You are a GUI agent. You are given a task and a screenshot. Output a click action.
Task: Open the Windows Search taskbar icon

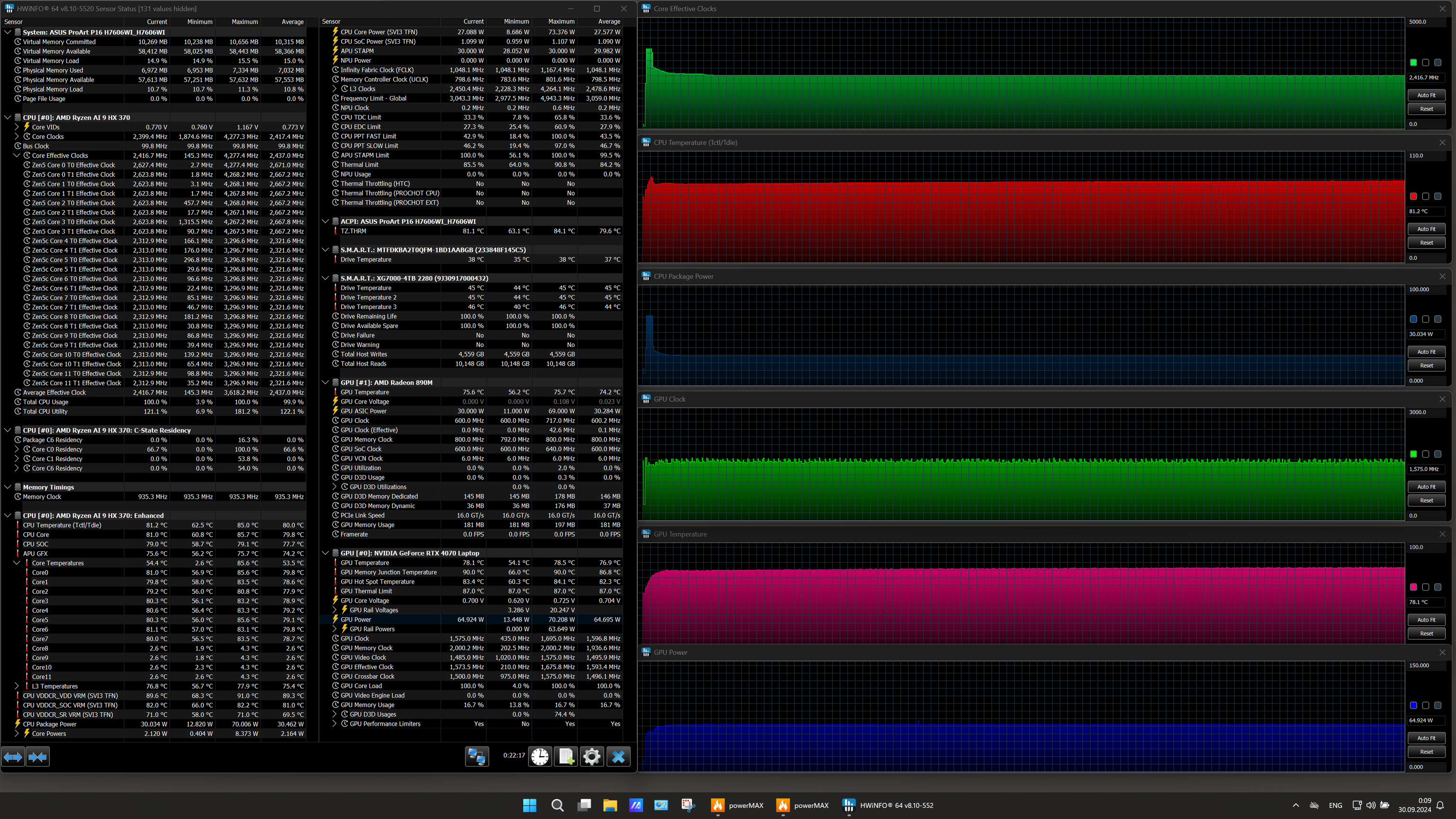click(x=557, y=805)
